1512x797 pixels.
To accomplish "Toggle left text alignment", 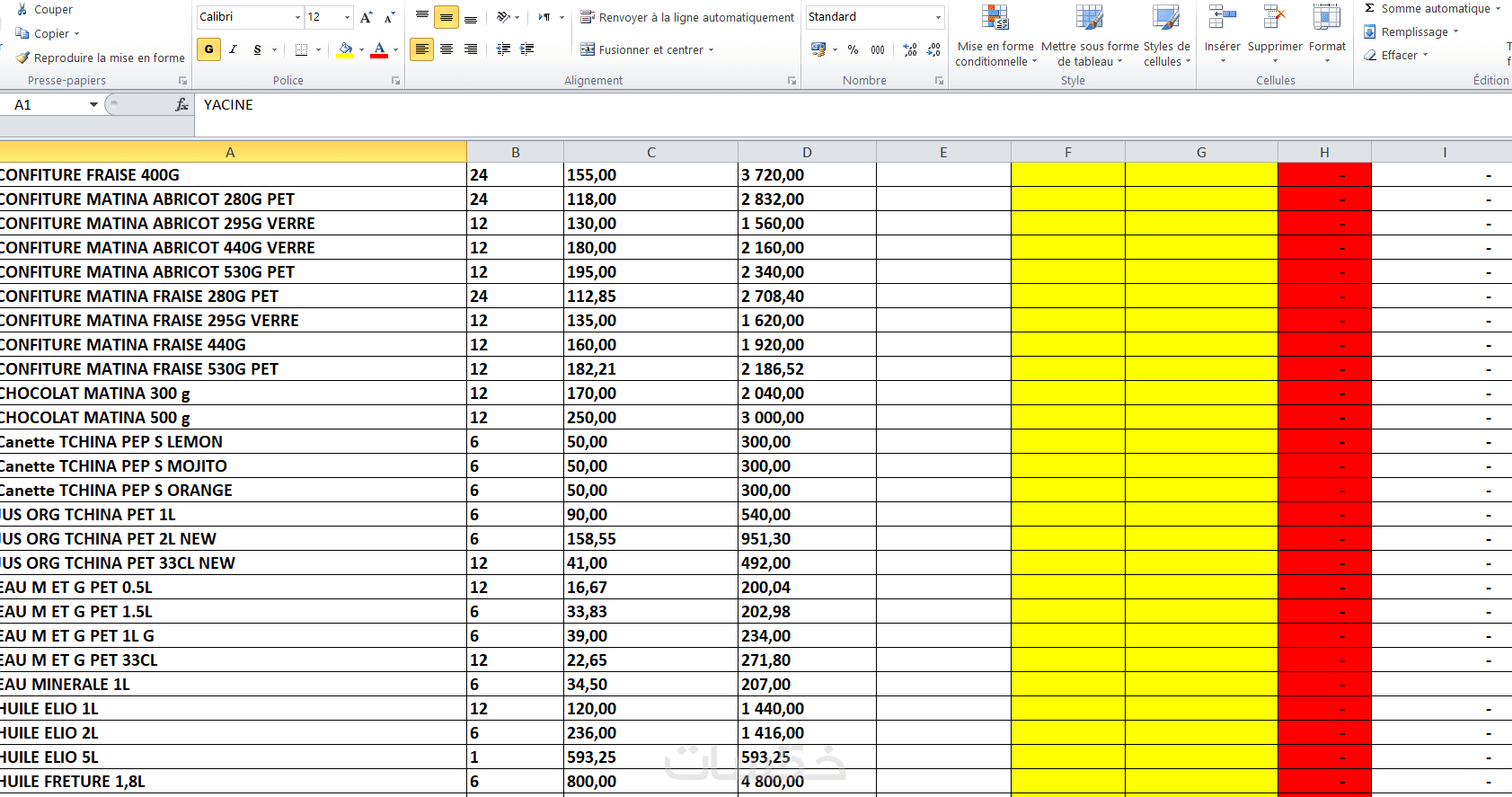I will (x=422, y=49).
